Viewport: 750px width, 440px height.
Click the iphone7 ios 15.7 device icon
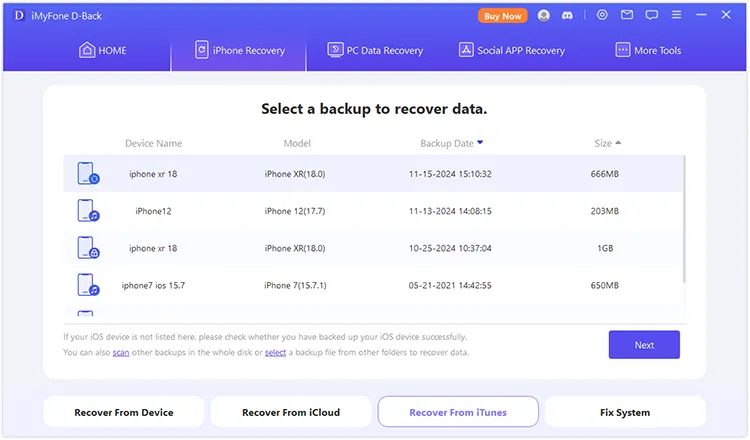[x=88, y=285]
